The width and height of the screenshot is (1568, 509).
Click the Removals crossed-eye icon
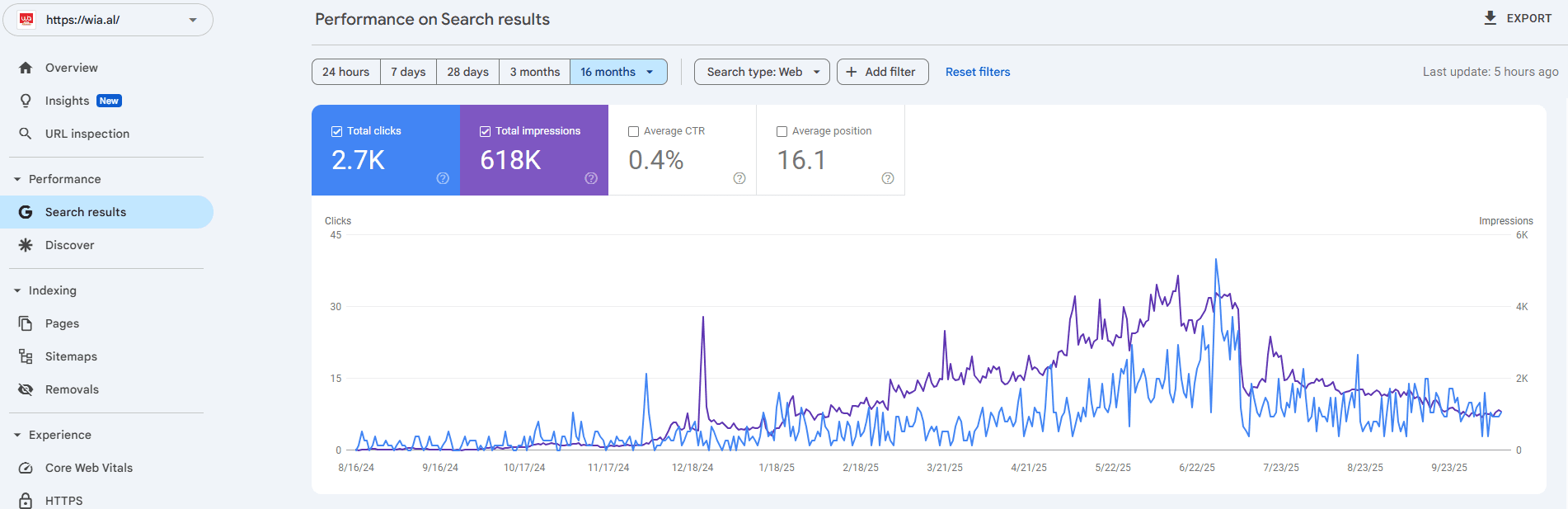(26, 389)
